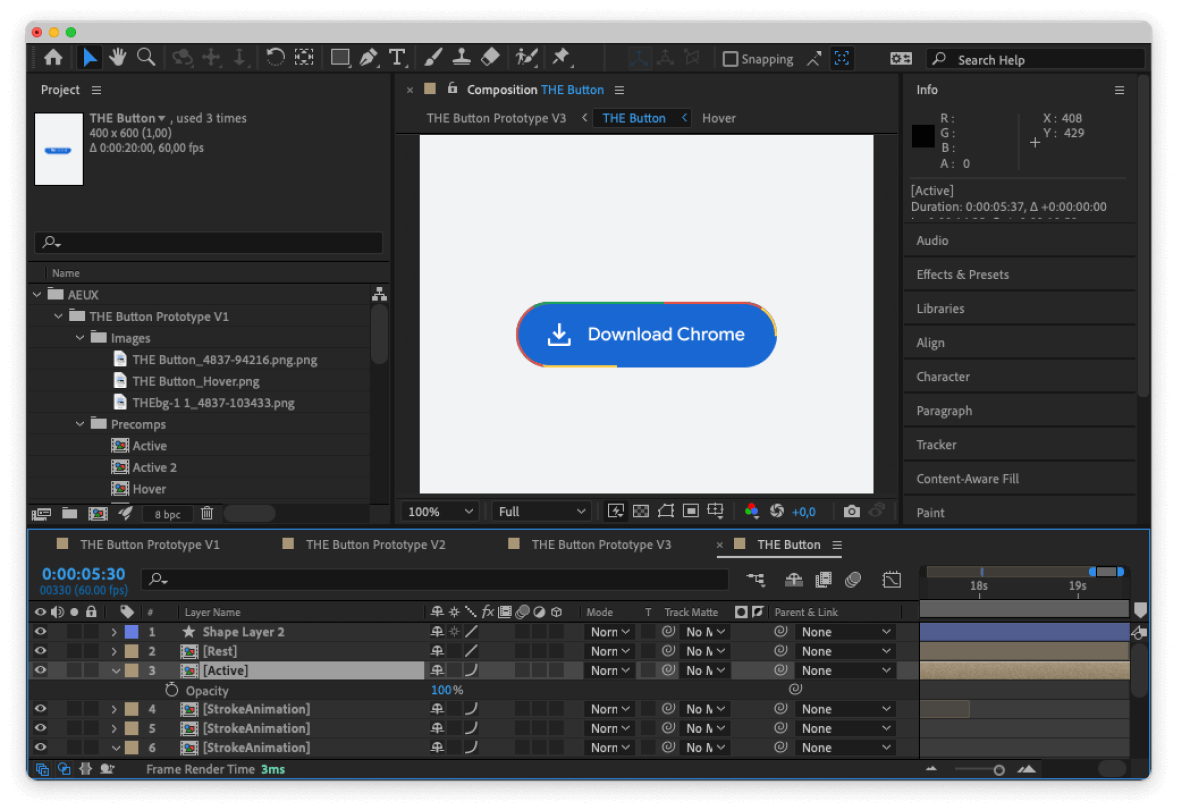
Task: Select the Puppet Pin tool
Action: (x=560, y=58)
